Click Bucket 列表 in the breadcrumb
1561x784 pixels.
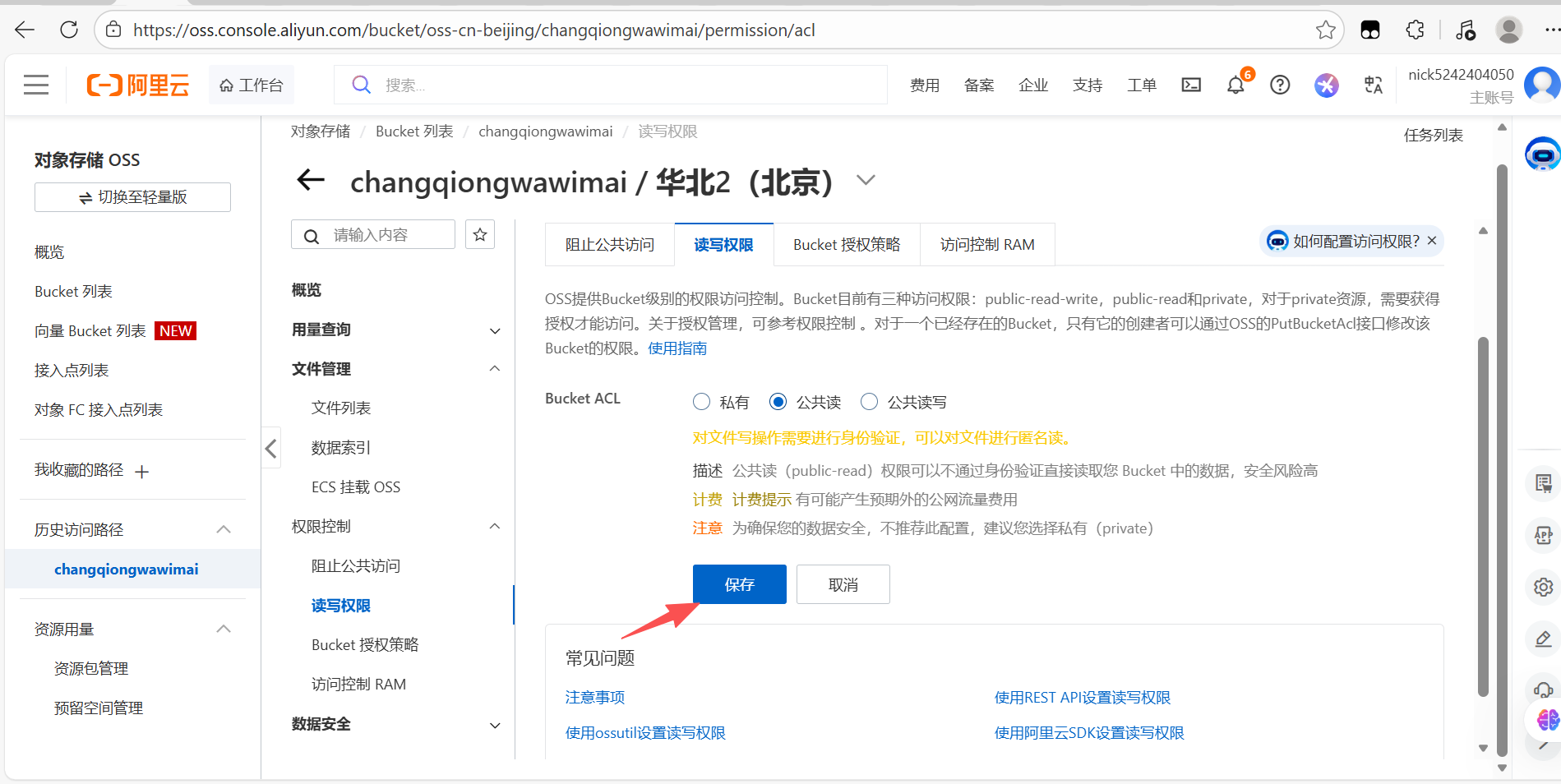[414, 131]
